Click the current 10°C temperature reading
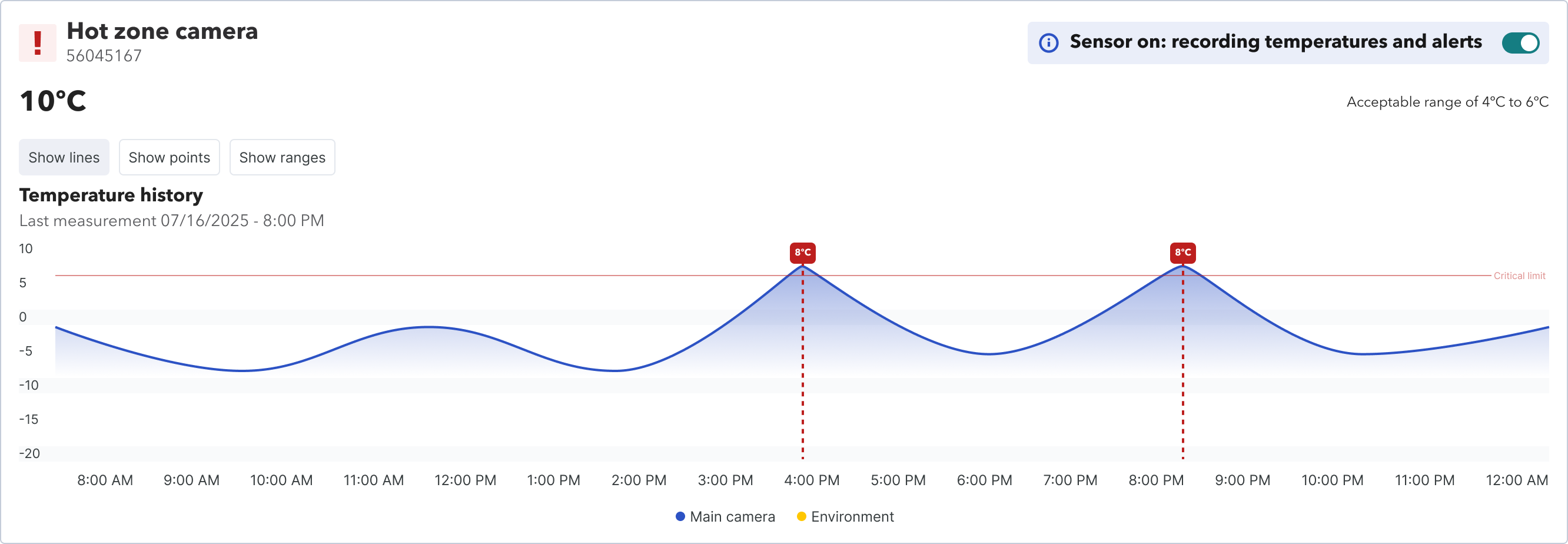 53,101
